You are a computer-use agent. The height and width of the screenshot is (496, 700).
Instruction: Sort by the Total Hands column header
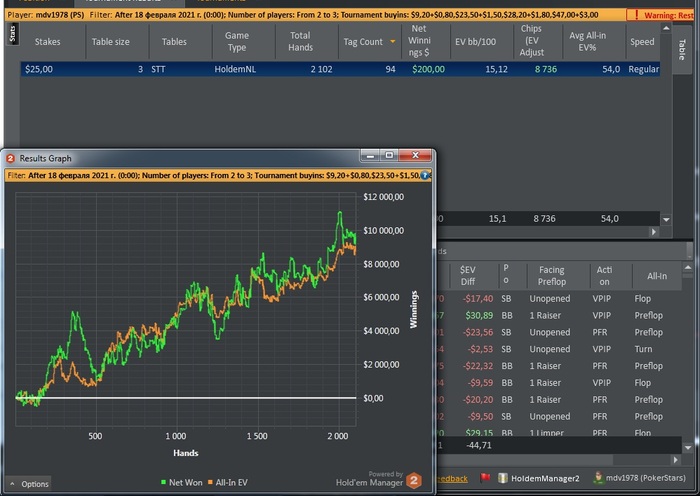tap(300, 42)
